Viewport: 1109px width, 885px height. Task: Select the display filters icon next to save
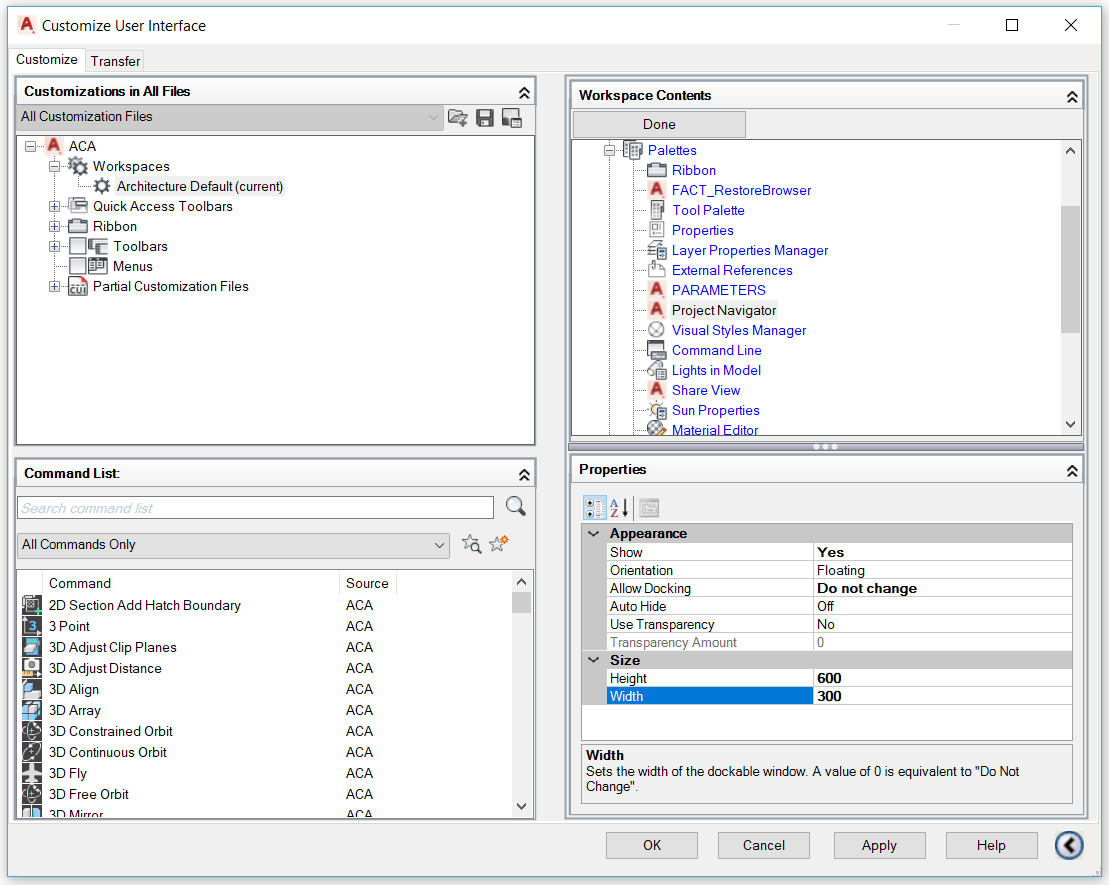click(x=511, y=118)
